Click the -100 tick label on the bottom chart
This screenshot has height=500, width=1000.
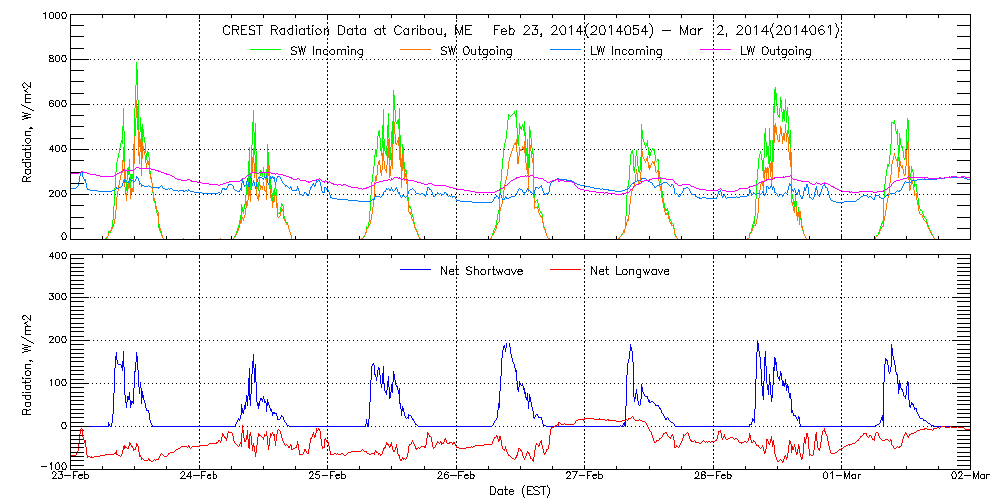click(x=54, y=466)
